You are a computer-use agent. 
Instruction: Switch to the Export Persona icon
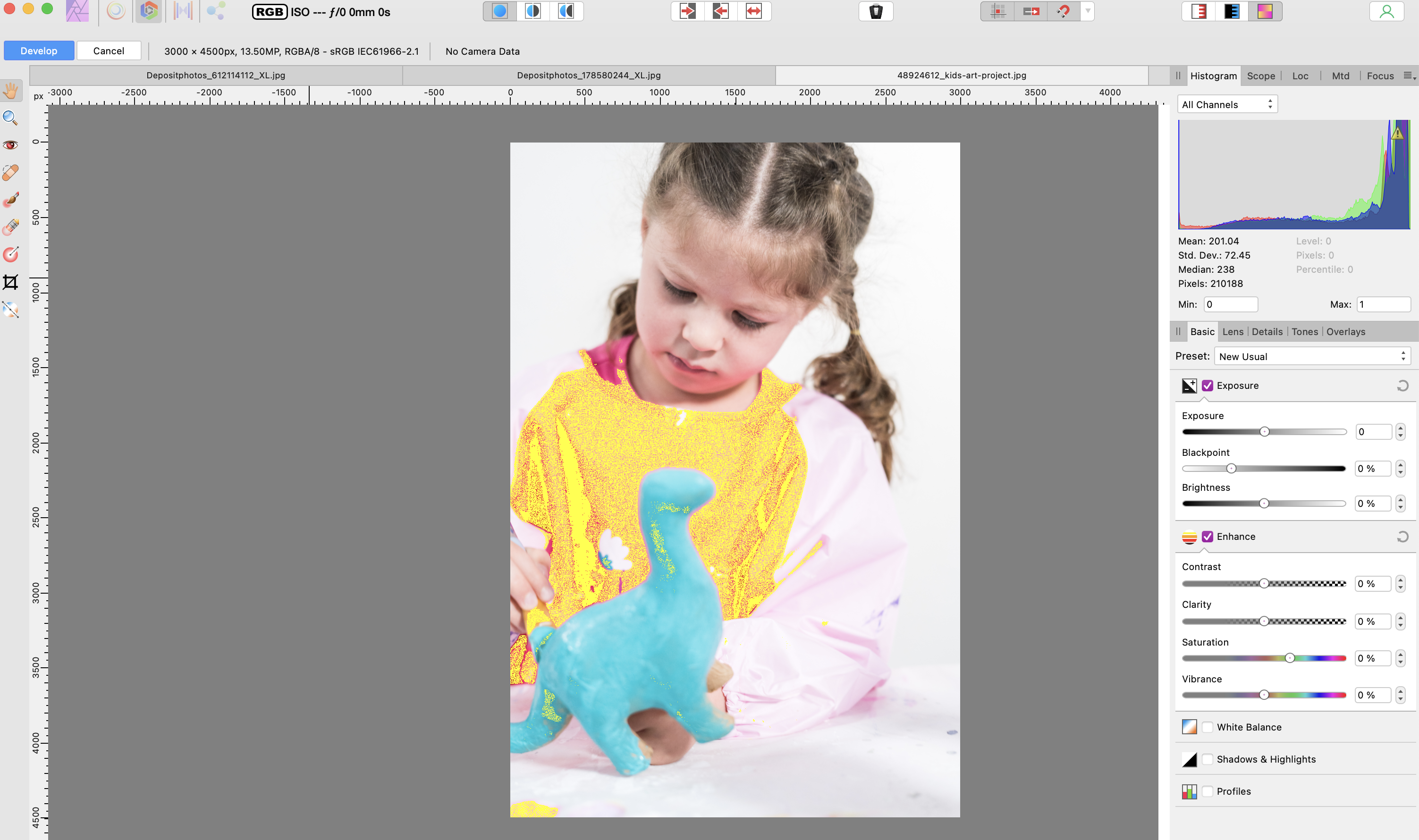click(x=216, y=11)
